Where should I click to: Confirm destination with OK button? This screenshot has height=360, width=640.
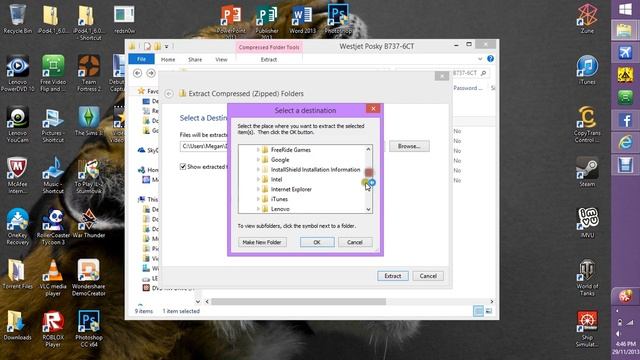(317, 242)
